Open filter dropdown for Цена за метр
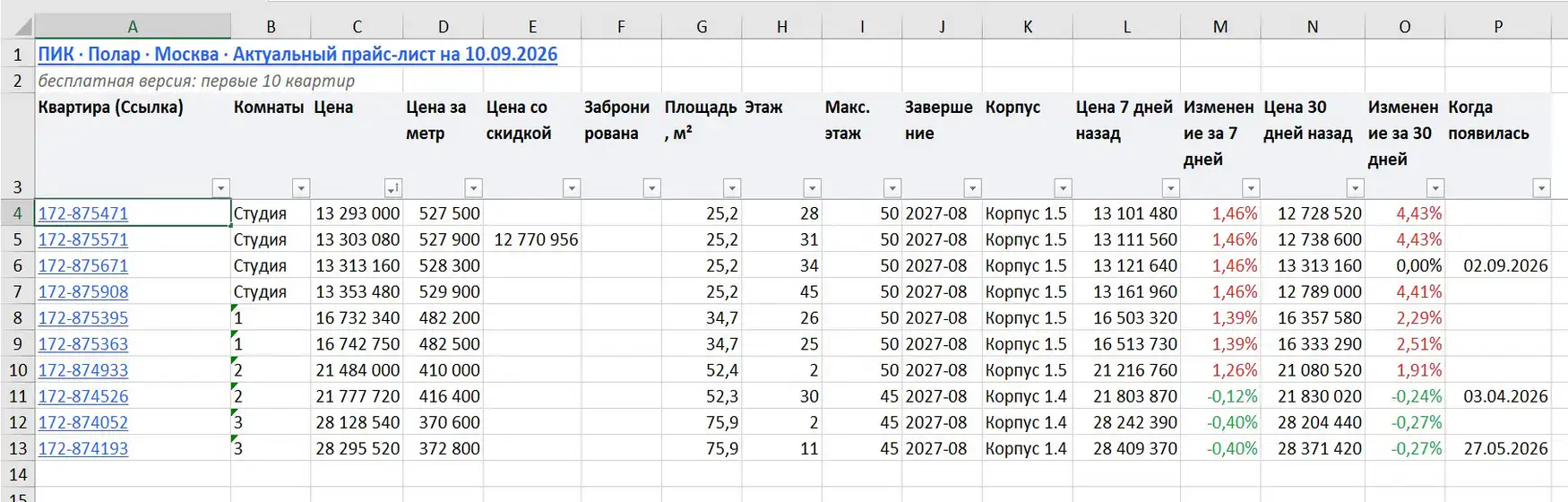Image resolution: width=1568 pixels, height=502 pixels. pyautogui.click(x=473, y=188)
